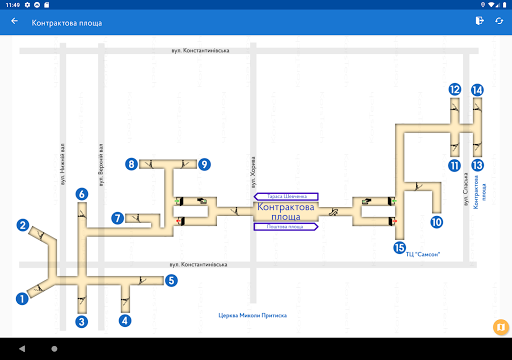This screenshot has width=512, height=360.
Task: Select exit marker number 7
Action: point(118,218)
